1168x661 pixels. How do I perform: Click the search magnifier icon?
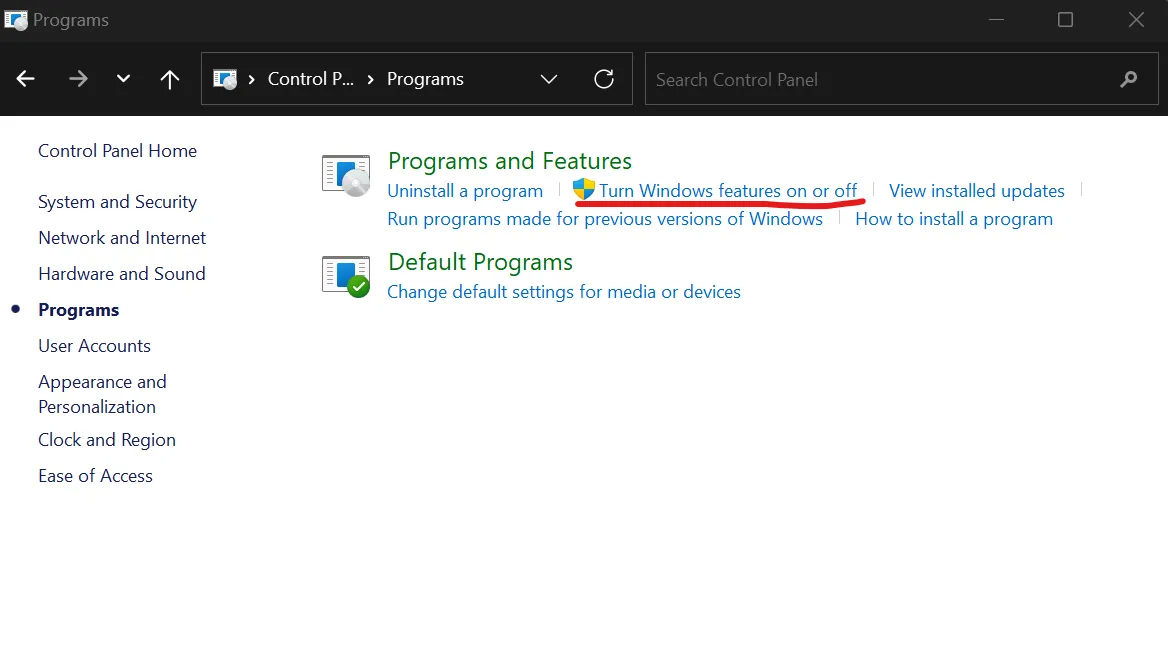pos(1129,79)
